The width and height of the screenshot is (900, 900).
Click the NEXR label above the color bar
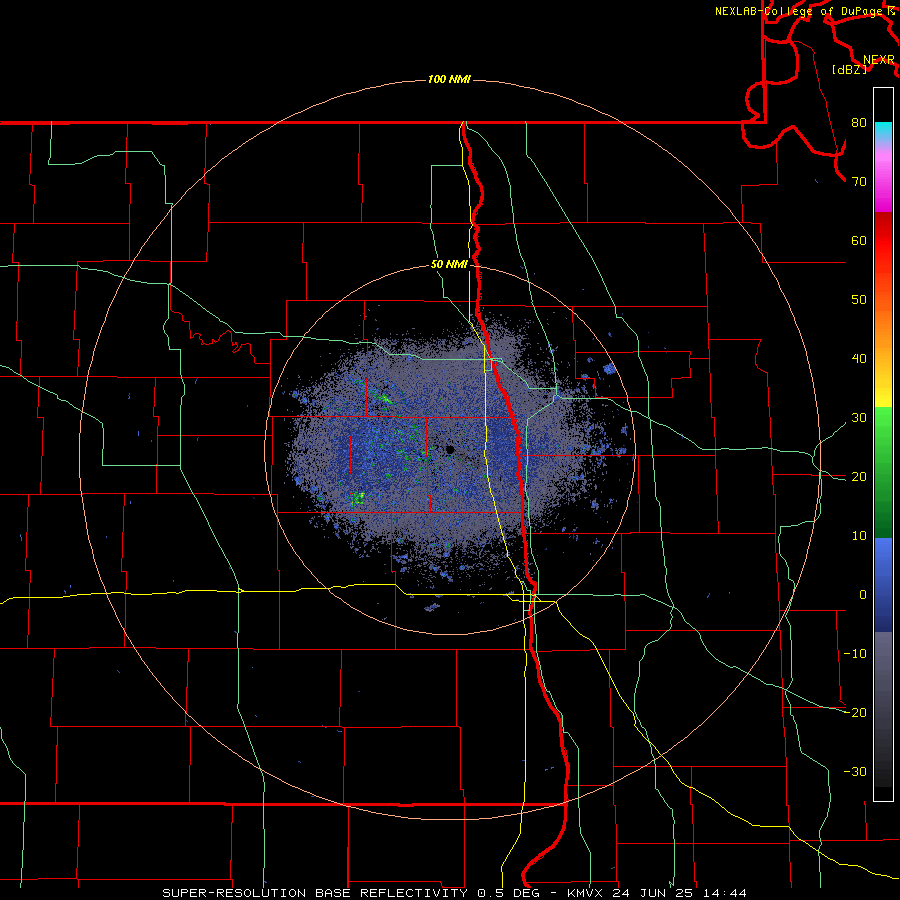point(879,60)
